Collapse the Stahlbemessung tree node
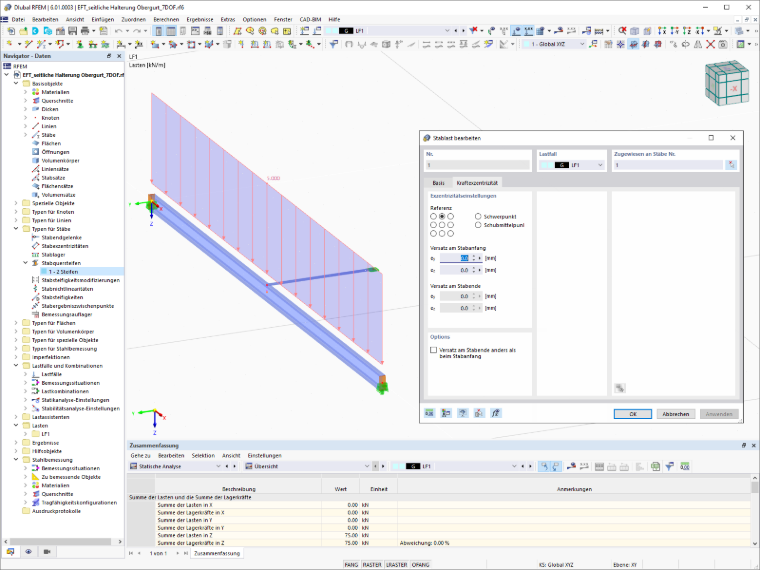The width and height of the screenshot is (760, 570). click(x=16, y=459)
